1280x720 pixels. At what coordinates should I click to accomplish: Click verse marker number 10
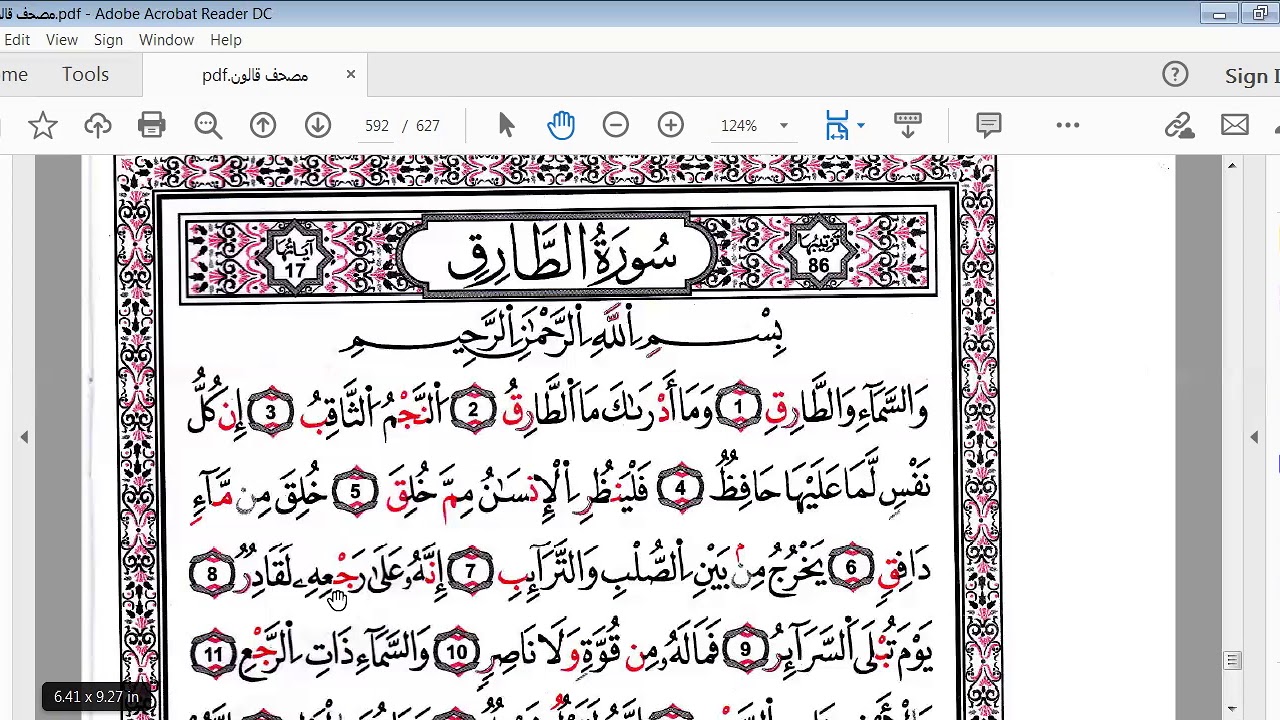456,653
